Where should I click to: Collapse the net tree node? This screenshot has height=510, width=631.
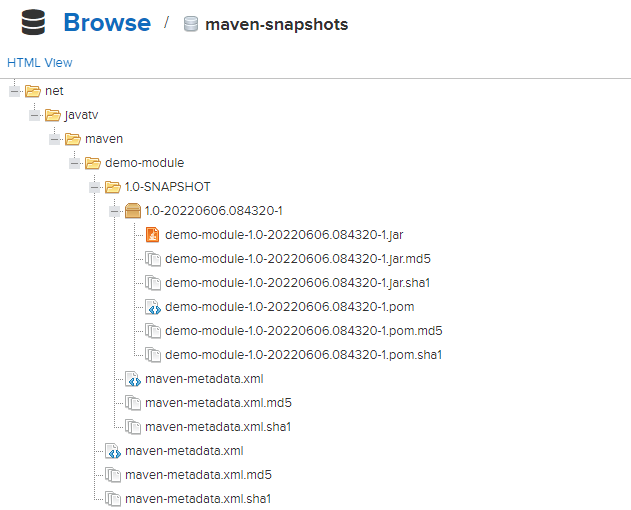point(14,91)
